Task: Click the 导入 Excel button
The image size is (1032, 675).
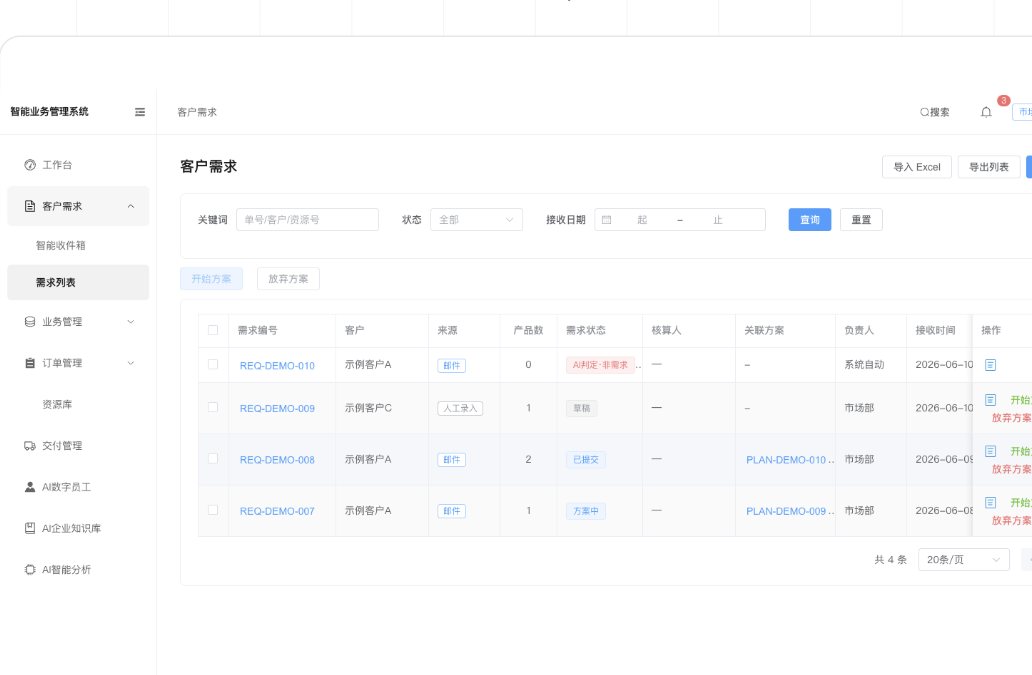Action: tap(917, 167)
